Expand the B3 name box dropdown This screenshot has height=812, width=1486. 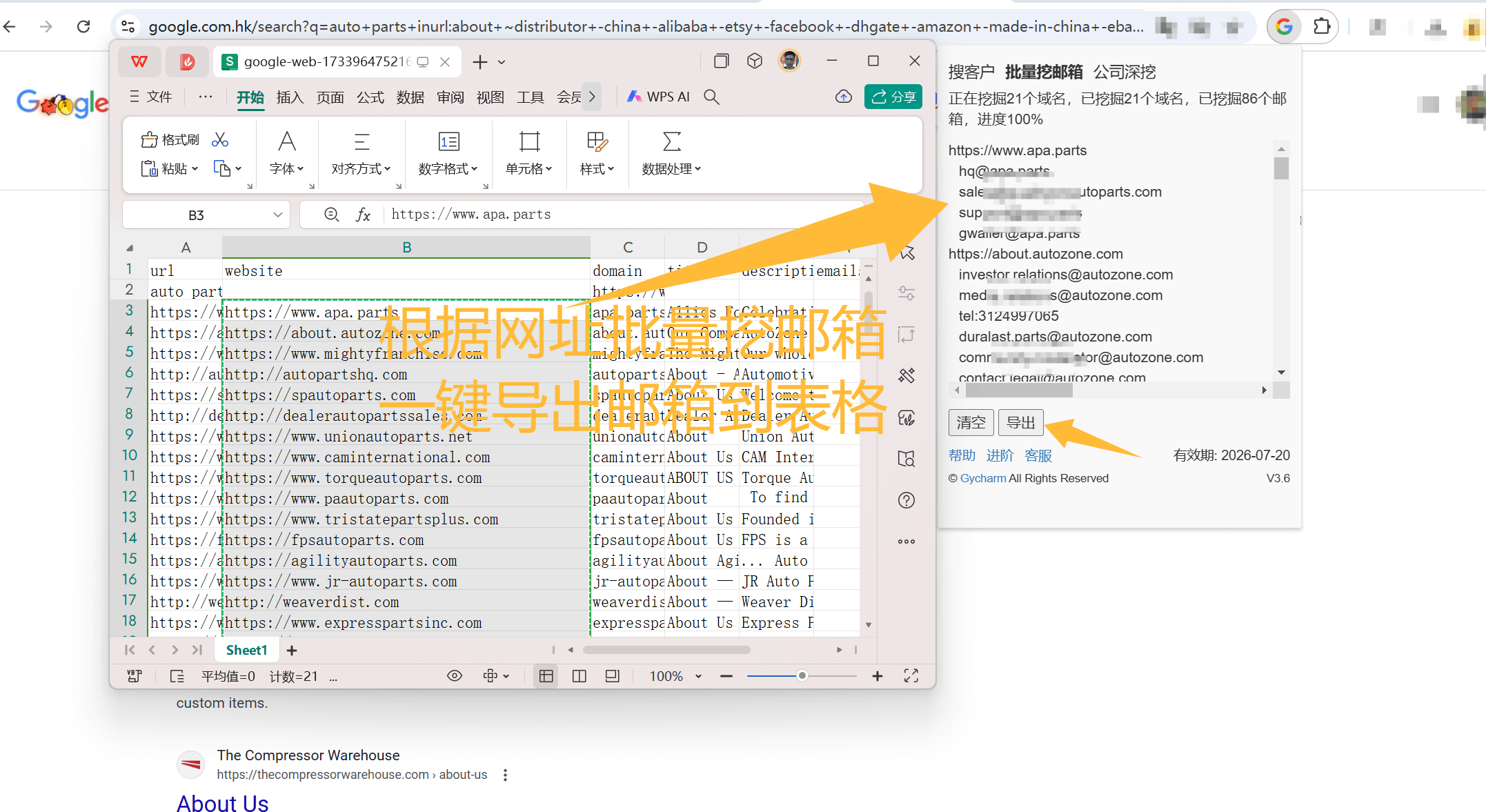[x=278, y=215]
